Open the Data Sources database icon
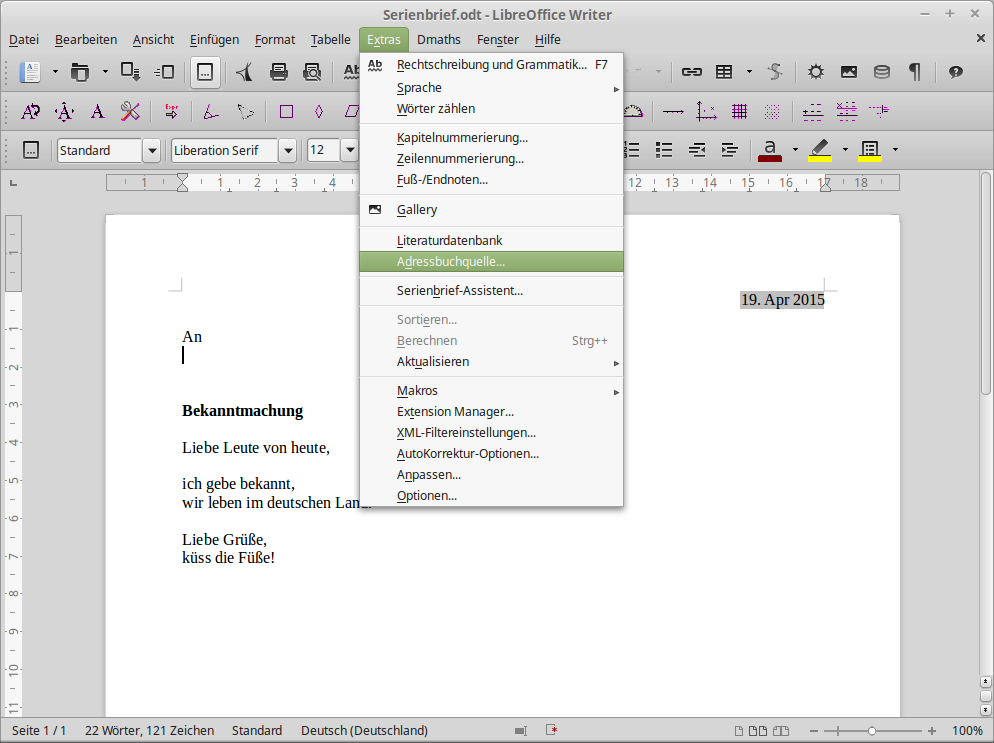The height and width of the screenshot is (743, 994). (881, 72)
